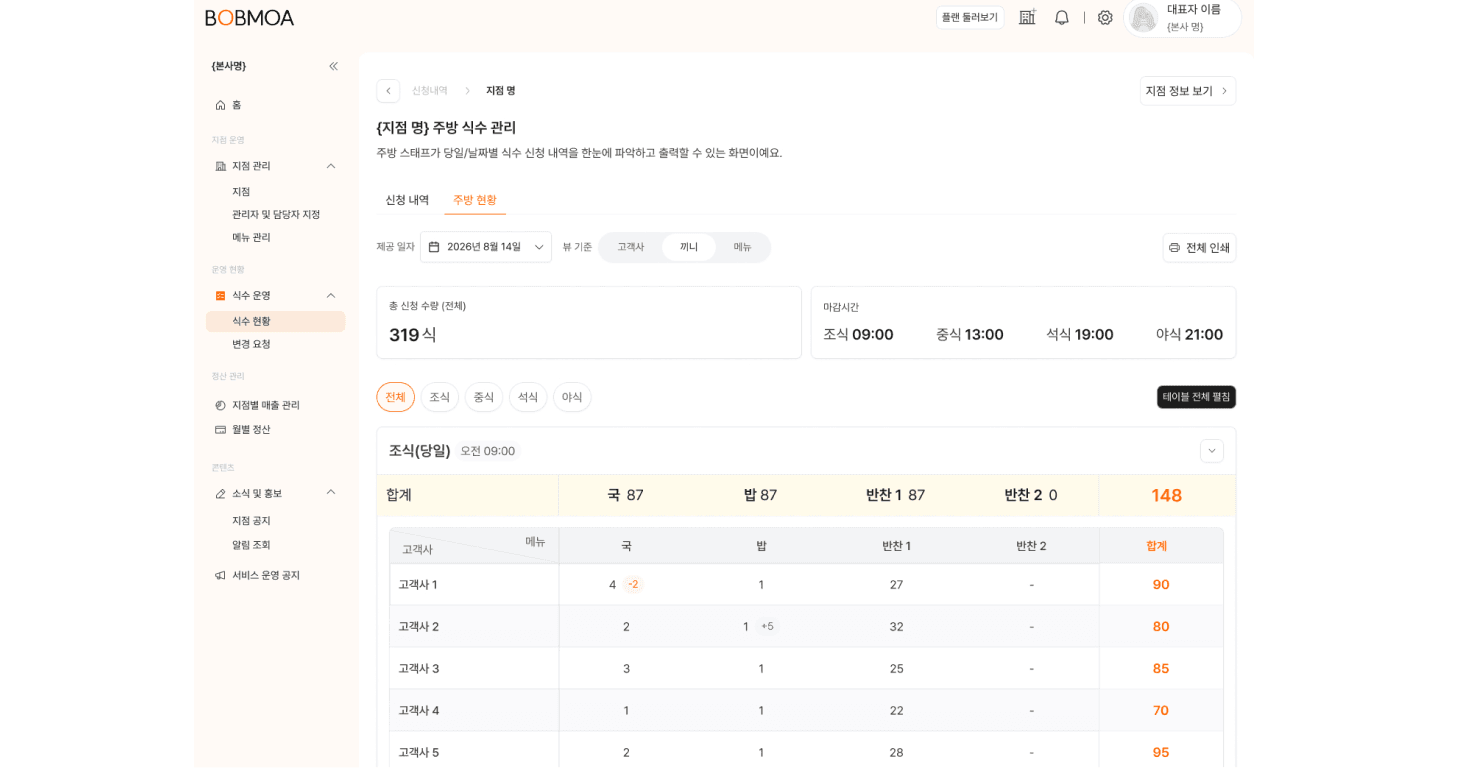Click the BOBMOA logo
The height and width of the screenshot is (768, 1472).
click(x=250, y=18)
